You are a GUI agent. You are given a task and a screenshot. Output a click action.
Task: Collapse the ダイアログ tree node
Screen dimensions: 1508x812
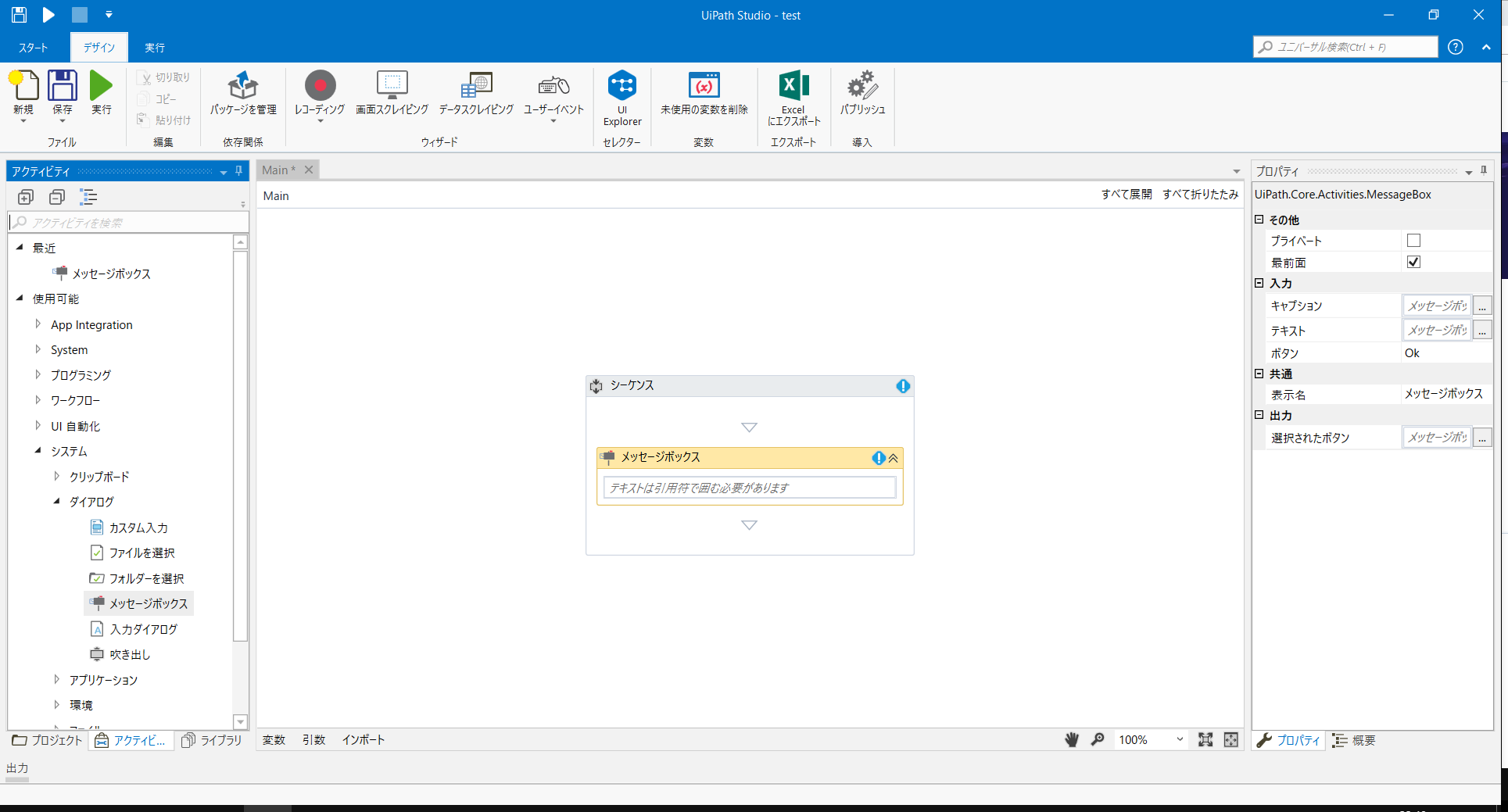tap(56, 501)
